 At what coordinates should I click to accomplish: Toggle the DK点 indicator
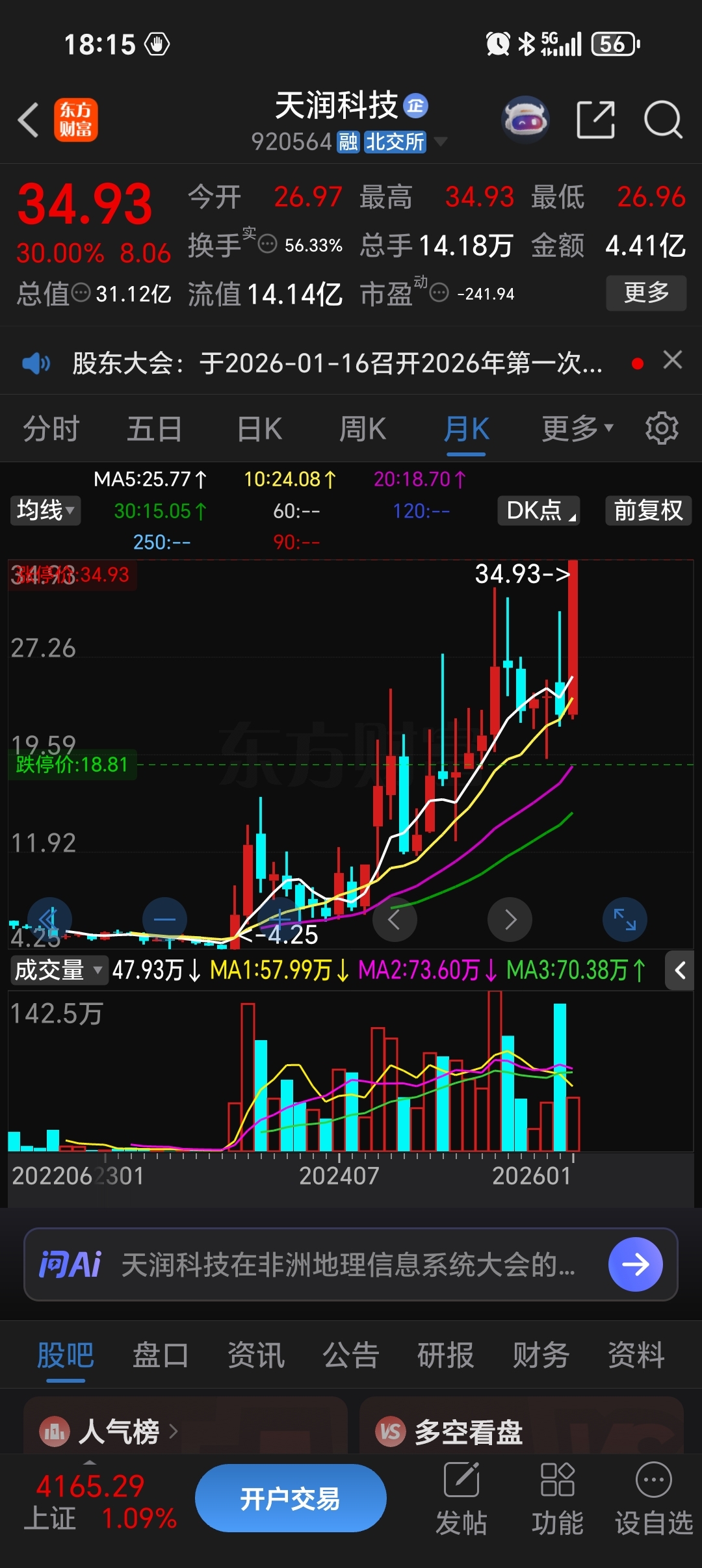[539, 510]
